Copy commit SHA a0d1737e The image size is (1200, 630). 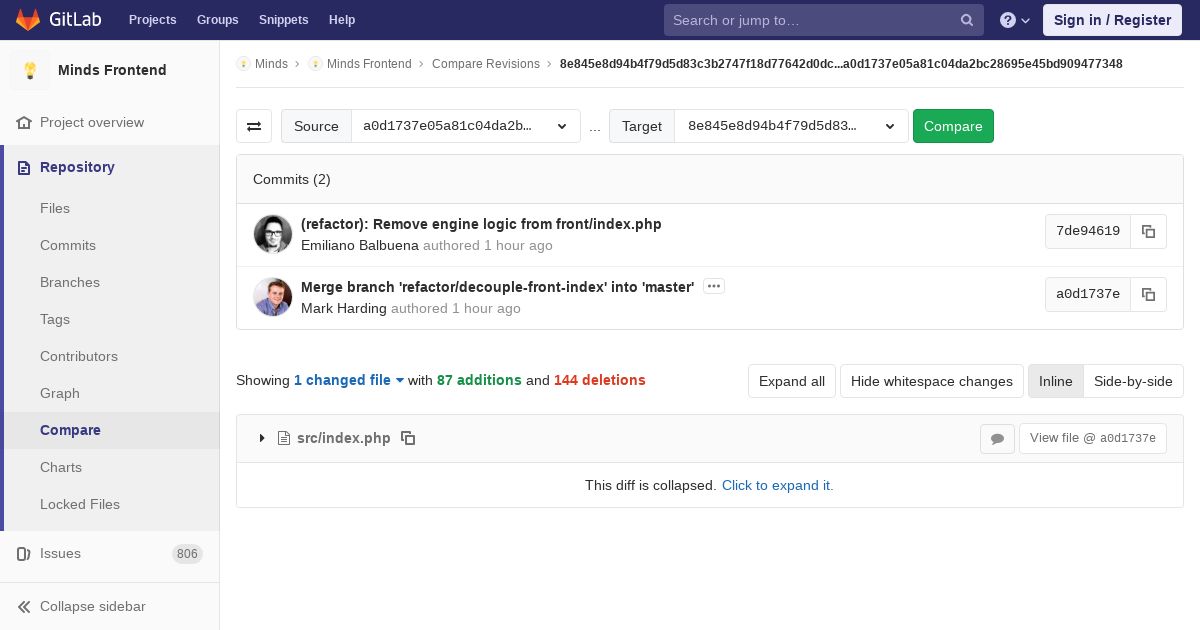(x=1149, y=294)
